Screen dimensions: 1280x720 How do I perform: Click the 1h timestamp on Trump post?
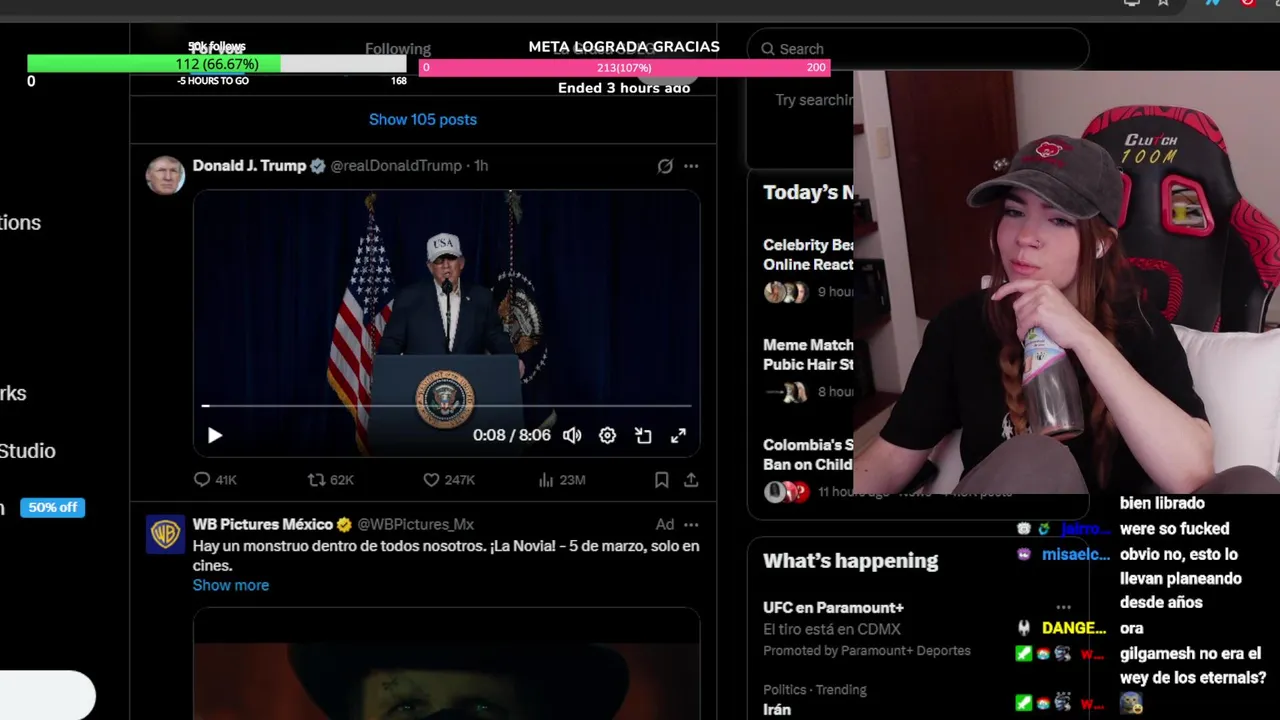click(x=481, y=166)
